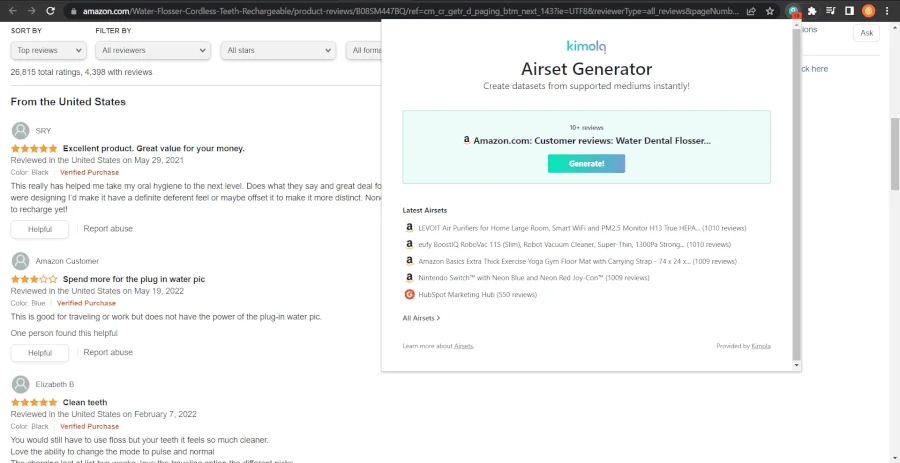The image size is (900, 463).
Task: Toggle the browser side panel icon
Action: 849,11
